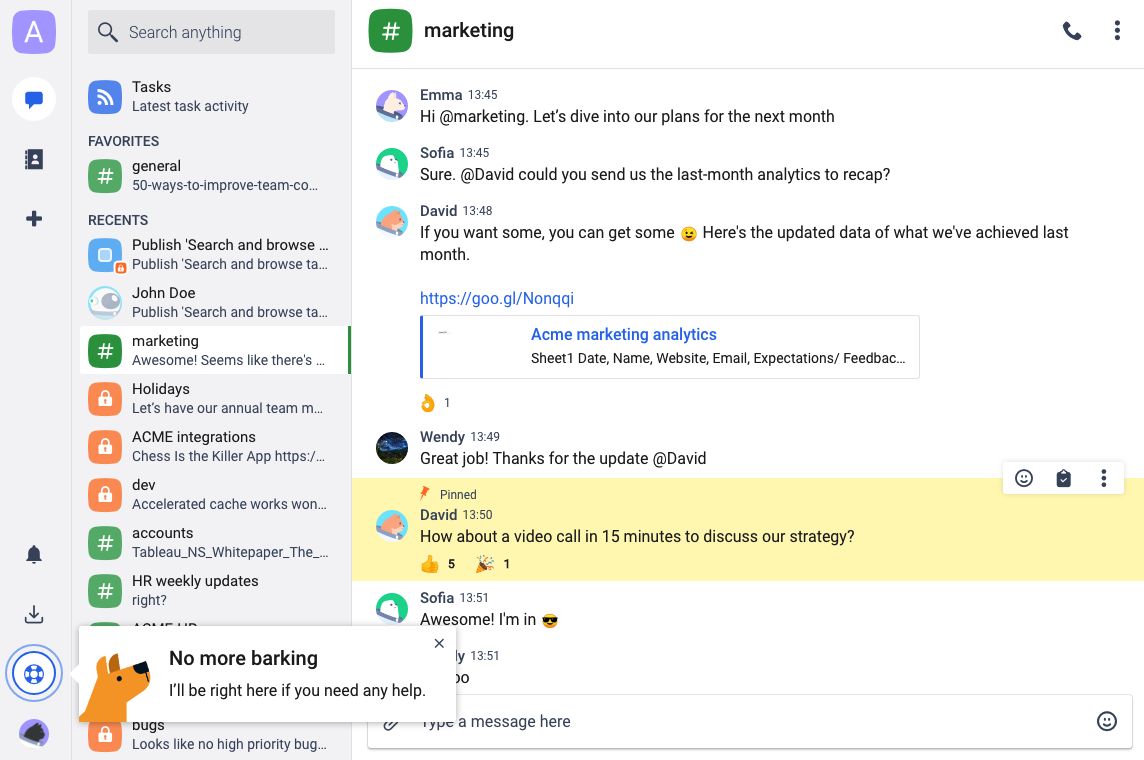Open the HR weekly updates channel

215,591
